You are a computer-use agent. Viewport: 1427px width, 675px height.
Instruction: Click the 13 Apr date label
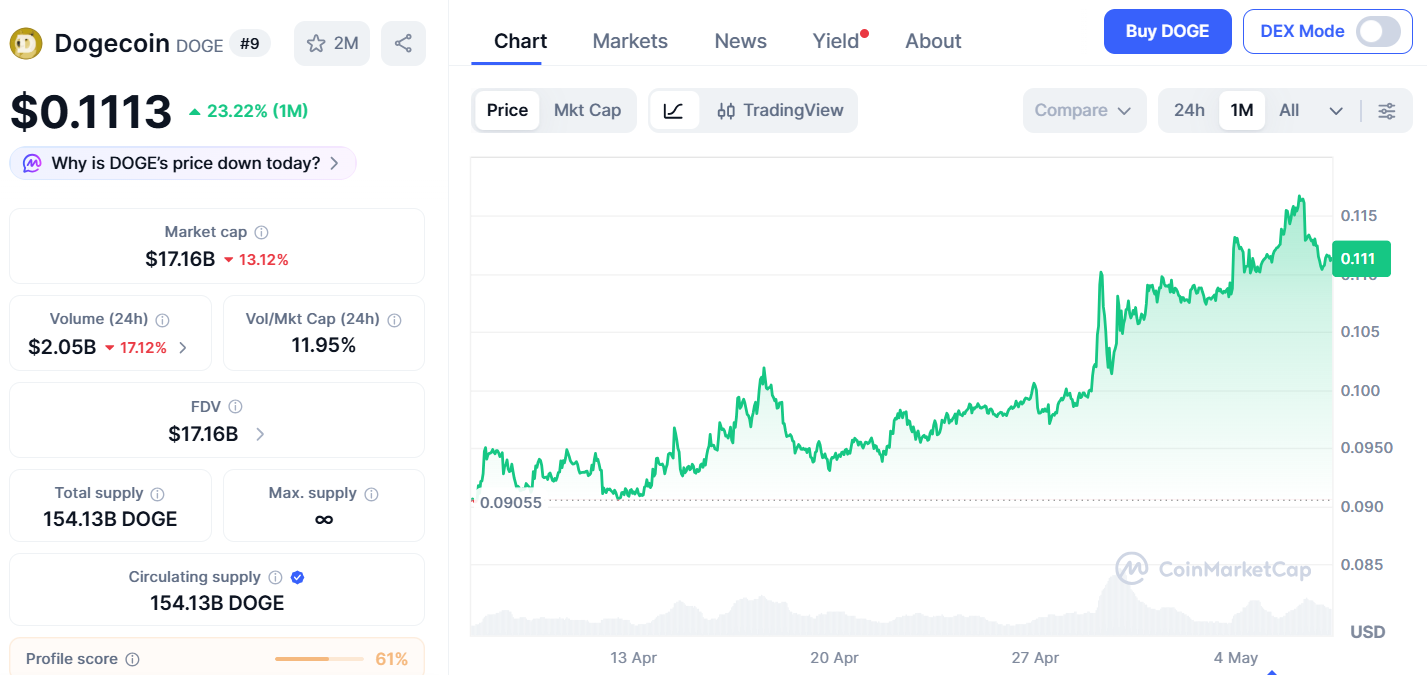(x=634, y=658)
